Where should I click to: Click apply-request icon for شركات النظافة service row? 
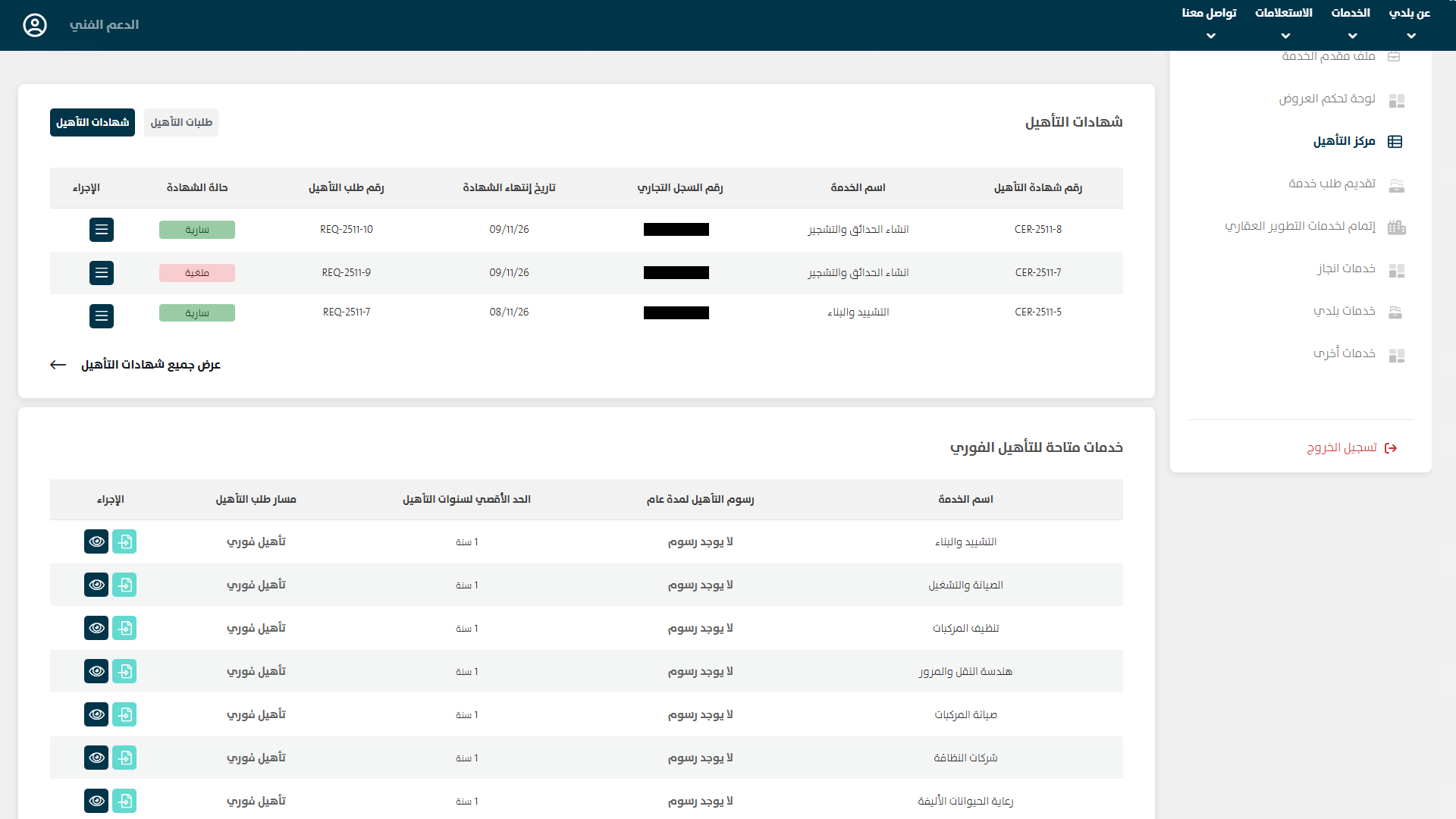pyautogui.click(x=124, y=758)
